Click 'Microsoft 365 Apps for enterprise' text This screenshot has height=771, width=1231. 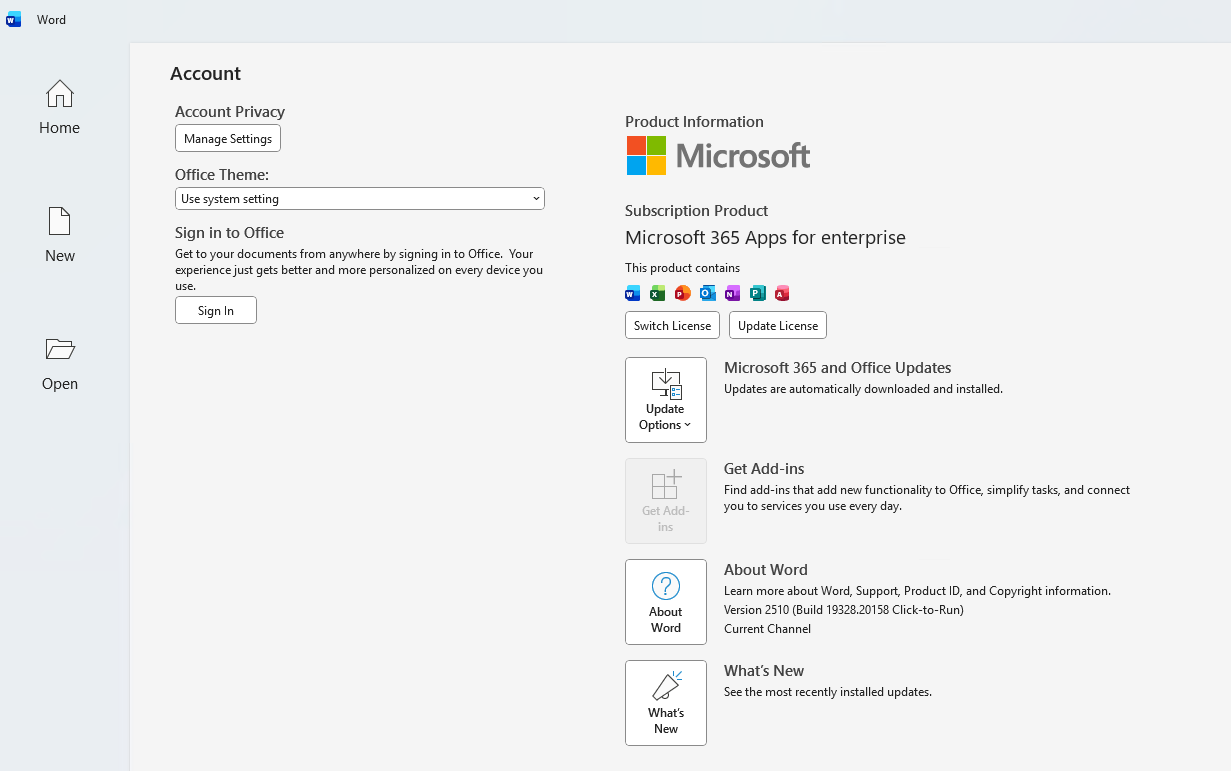coord(765,238)
